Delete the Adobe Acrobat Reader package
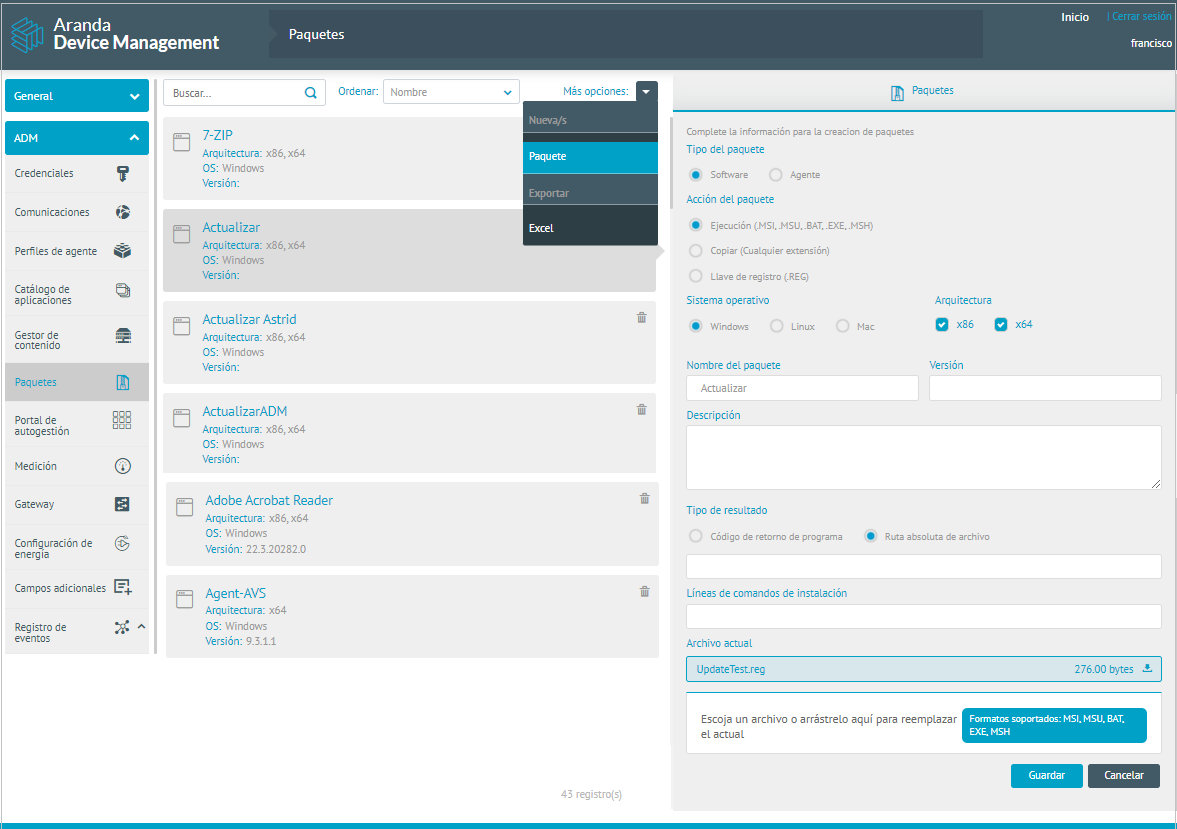 (645, 499)
